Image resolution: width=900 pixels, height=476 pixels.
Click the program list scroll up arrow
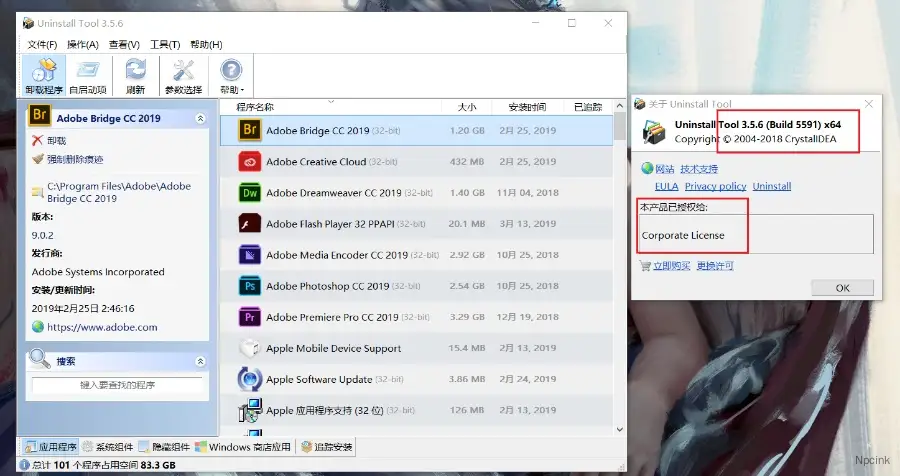point(620,106)
